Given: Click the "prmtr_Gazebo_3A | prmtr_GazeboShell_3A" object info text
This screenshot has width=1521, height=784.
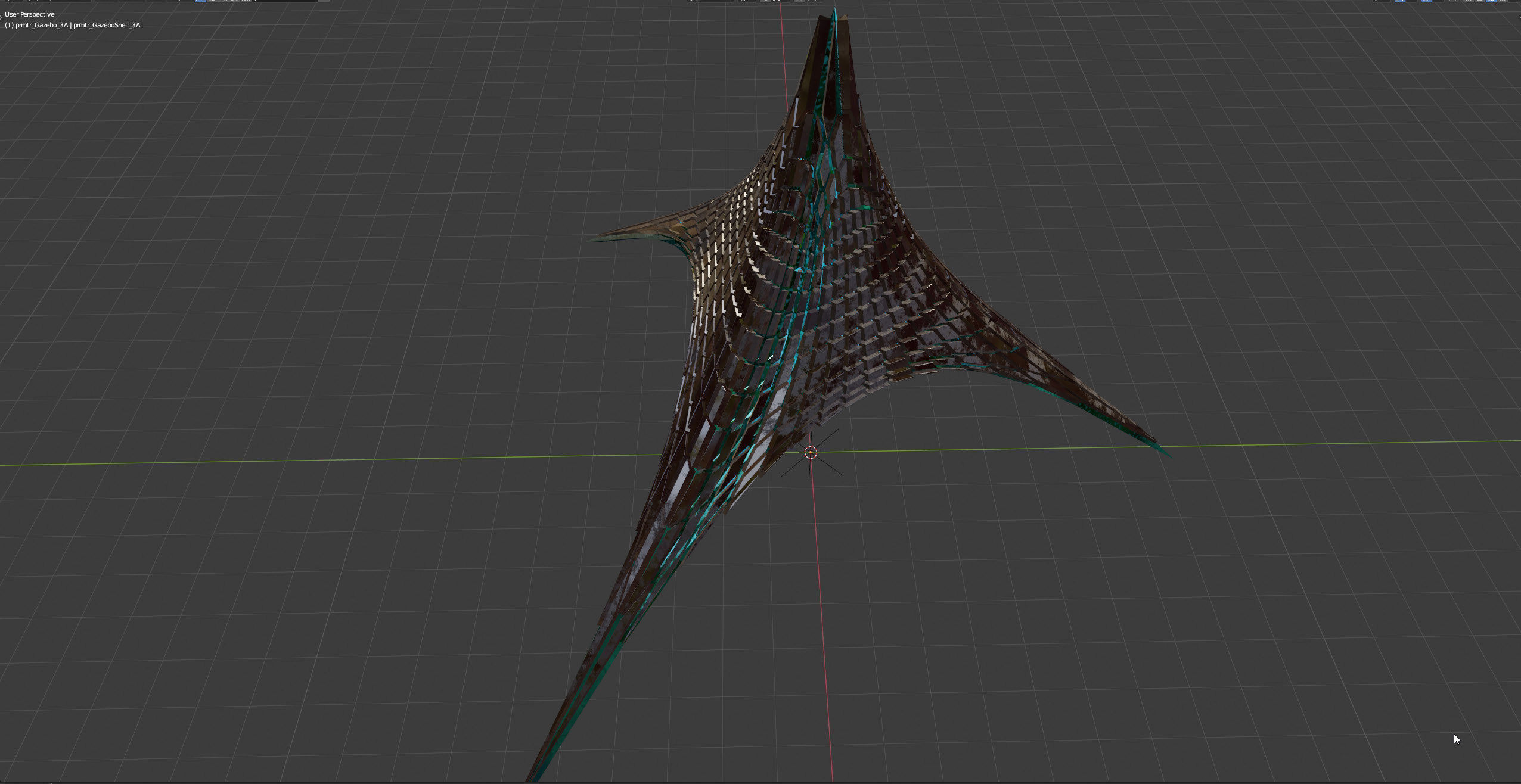Looking at the screenshot, I should pyautogui.click(x=72, y=25).
